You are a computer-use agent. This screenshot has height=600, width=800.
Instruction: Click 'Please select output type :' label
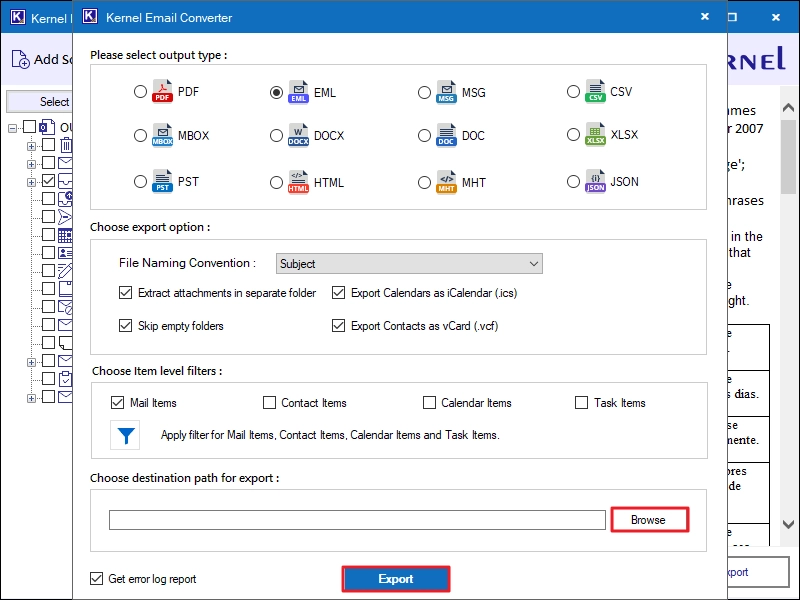pos(159,55)
